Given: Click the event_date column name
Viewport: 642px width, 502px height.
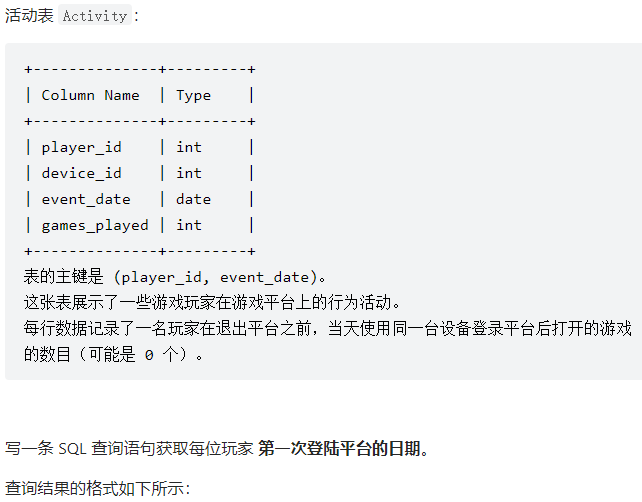Looking at the screenshot, I should [x=86, y=199].
